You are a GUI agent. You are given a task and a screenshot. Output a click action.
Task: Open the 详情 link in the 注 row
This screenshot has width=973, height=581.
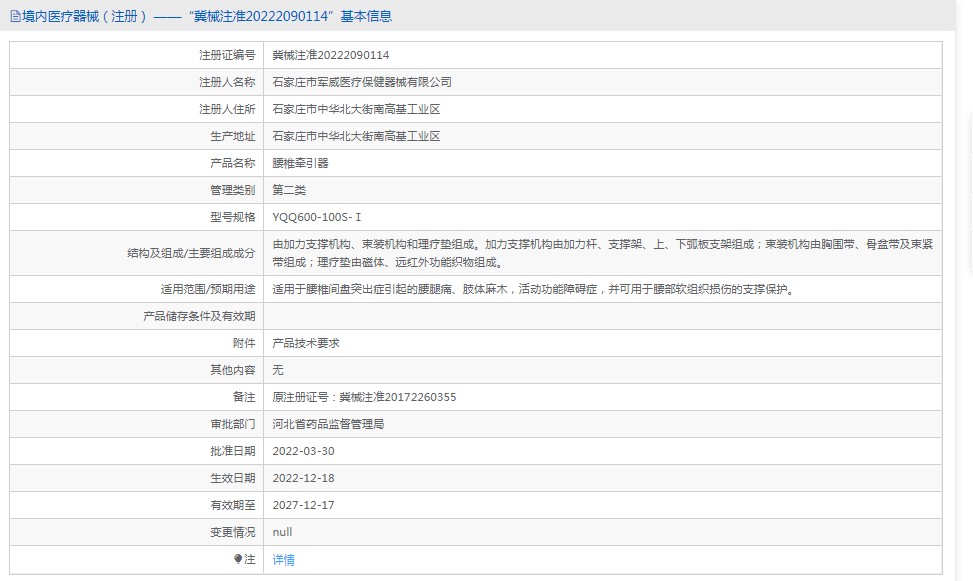284,560
